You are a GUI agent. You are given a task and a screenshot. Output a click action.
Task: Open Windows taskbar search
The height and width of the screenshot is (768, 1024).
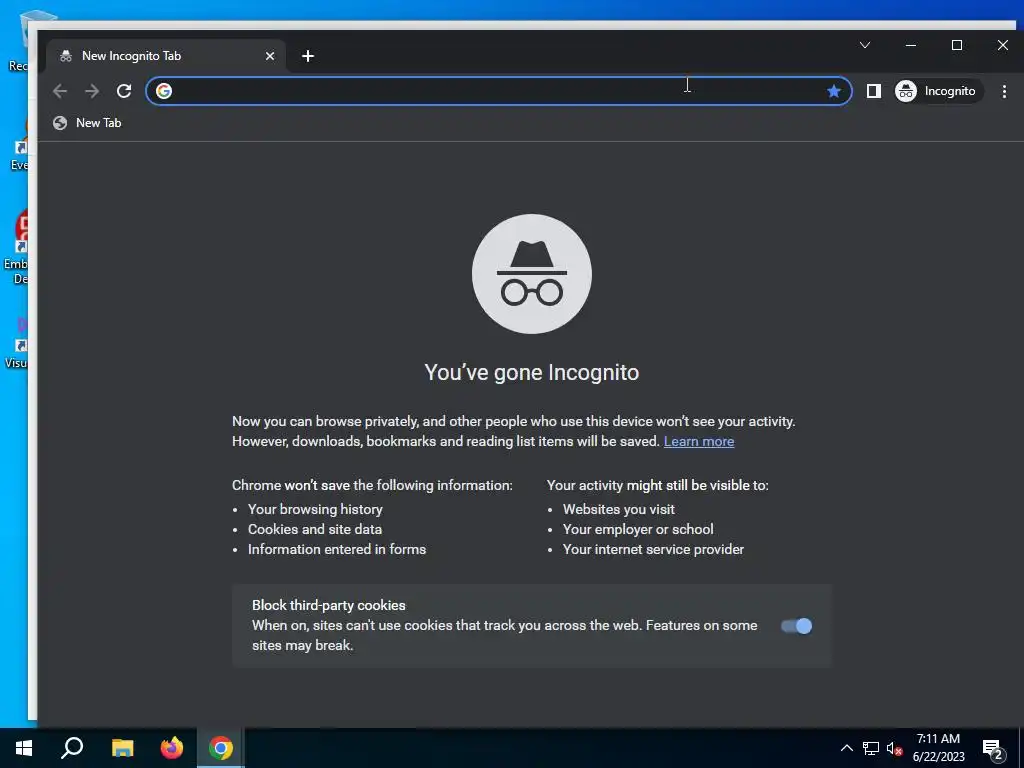pyautogui.click(x=72, y=748)
